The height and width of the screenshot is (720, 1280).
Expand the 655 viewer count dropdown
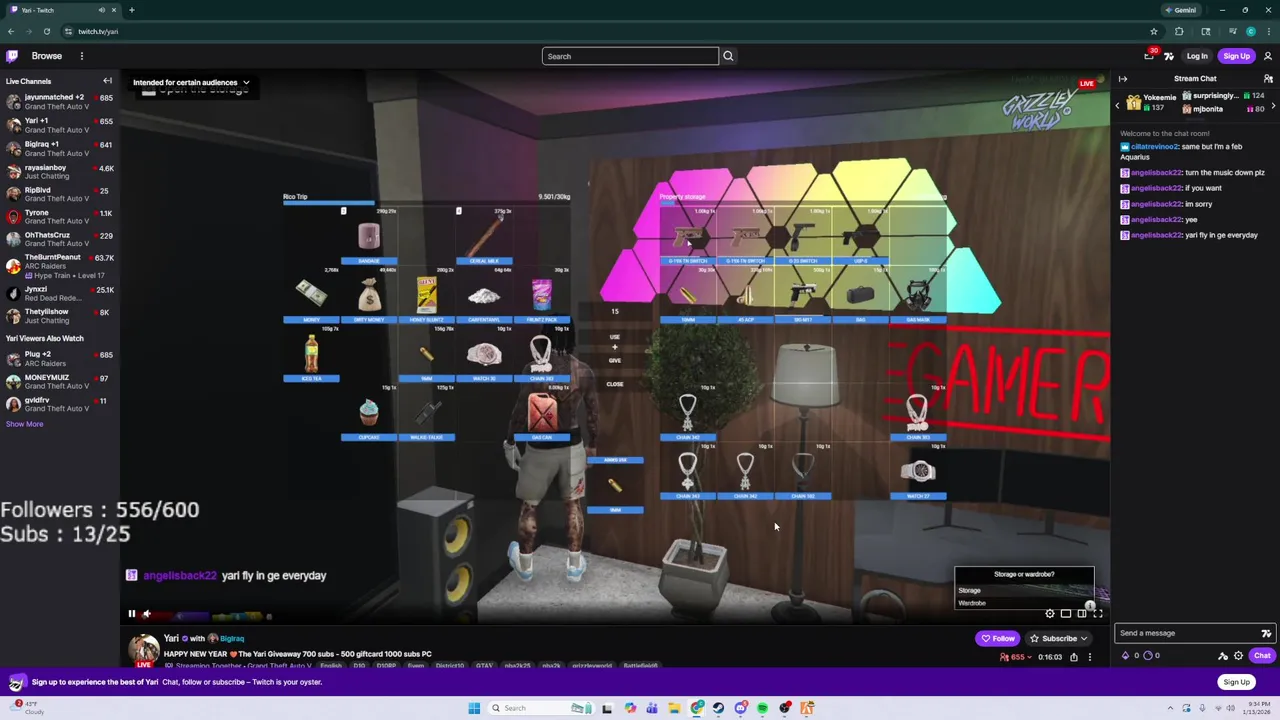click(1014, 657)
